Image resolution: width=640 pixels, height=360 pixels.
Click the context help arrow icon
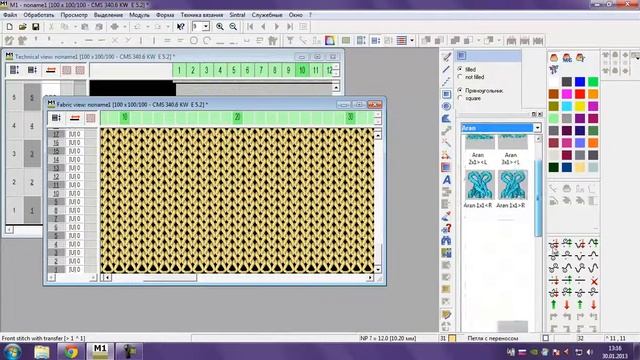pos(180,27)
